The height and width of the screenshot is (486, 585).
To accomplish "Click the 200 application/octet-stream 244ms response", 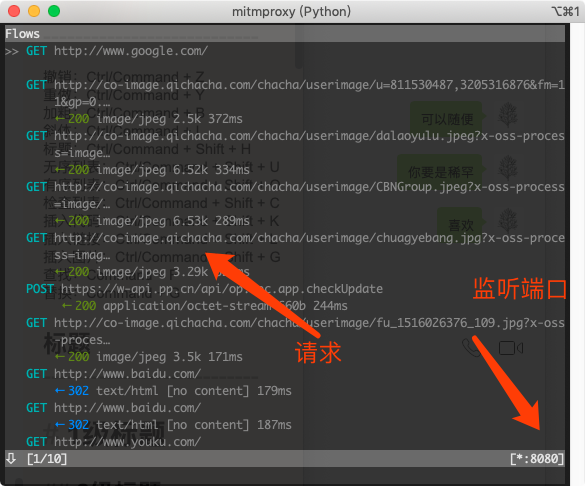I will pyautogui.click(x=204, y=306).
